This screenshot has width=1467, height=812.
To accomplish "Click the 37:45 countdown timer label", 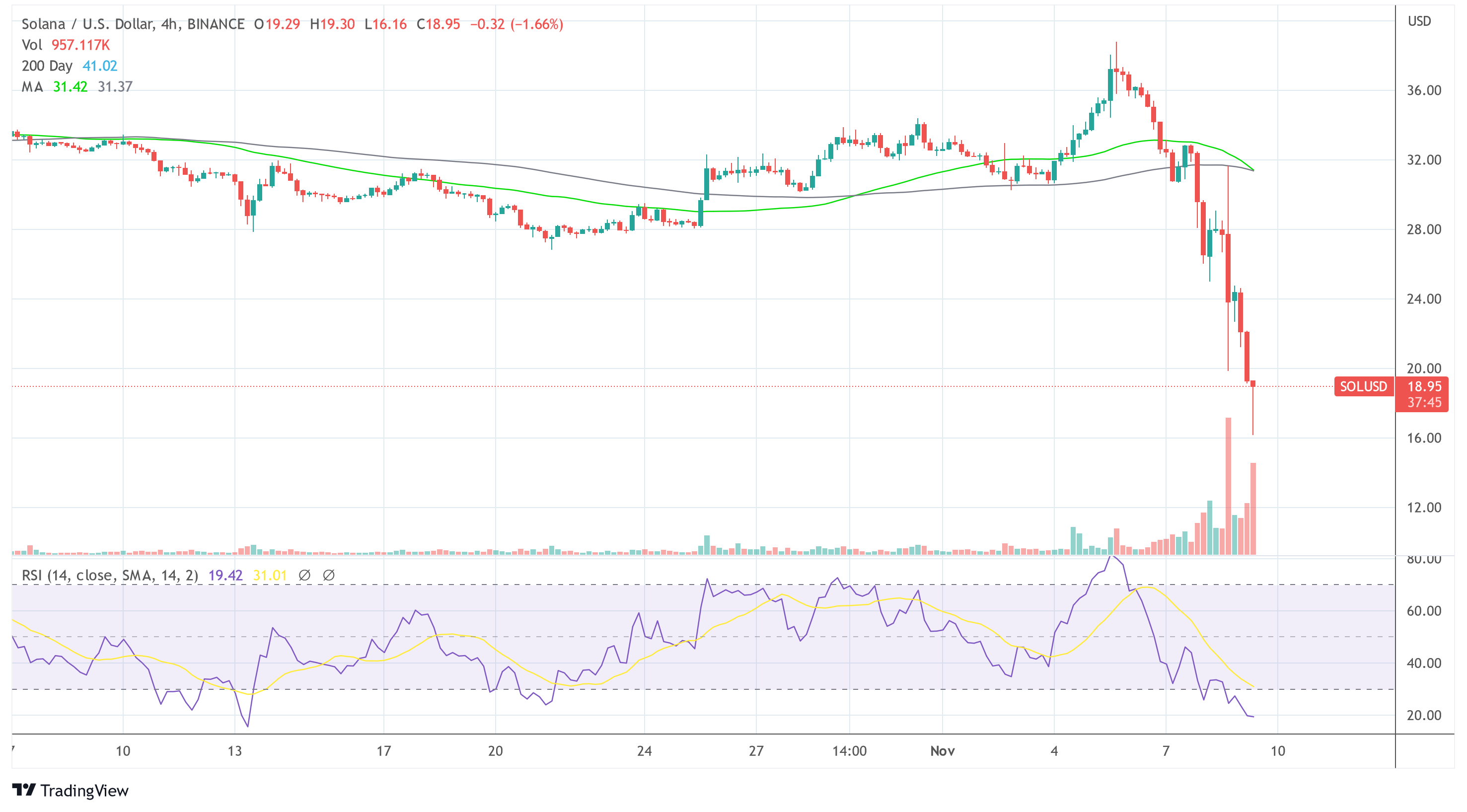I will [1424, 403].
